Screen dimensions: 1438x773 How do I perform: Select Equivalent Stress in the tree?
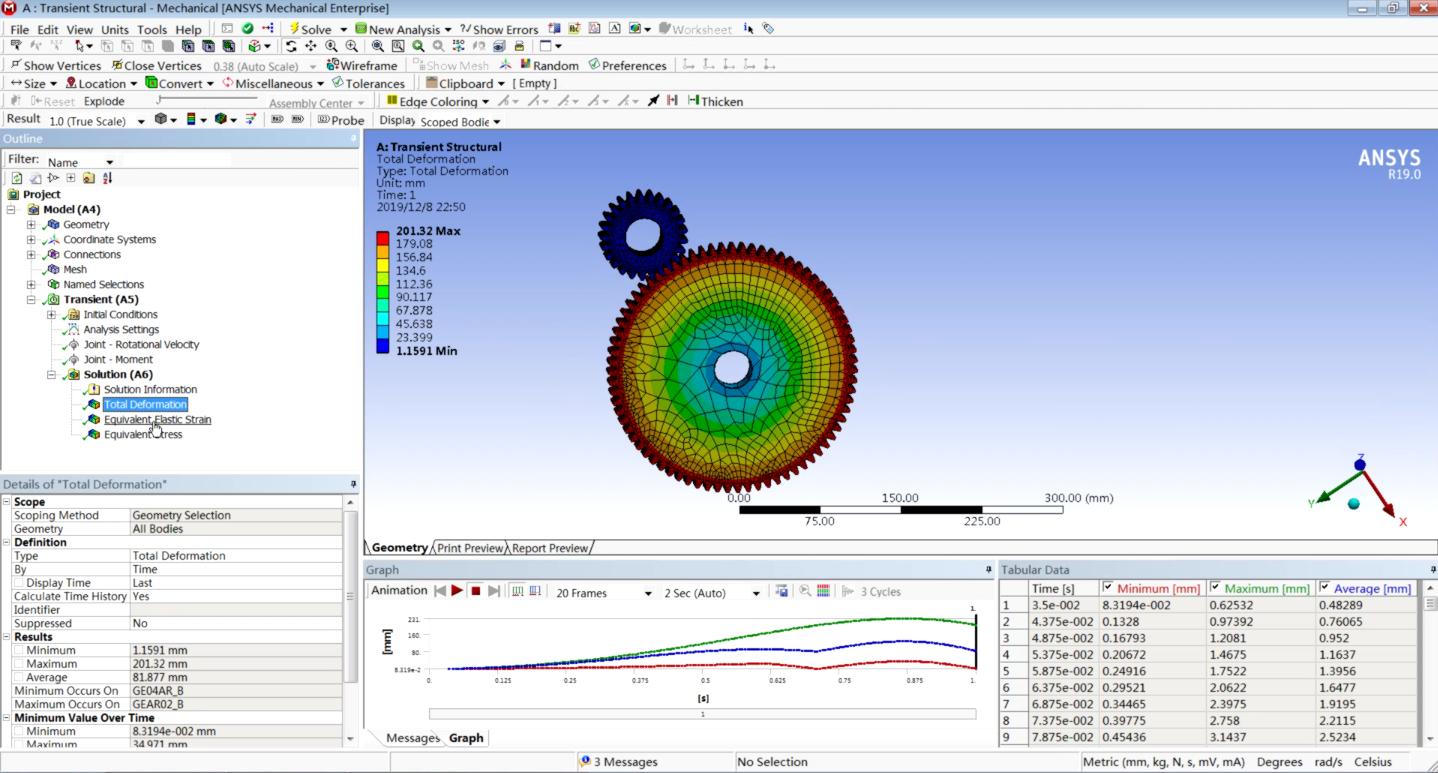point(143,434)
